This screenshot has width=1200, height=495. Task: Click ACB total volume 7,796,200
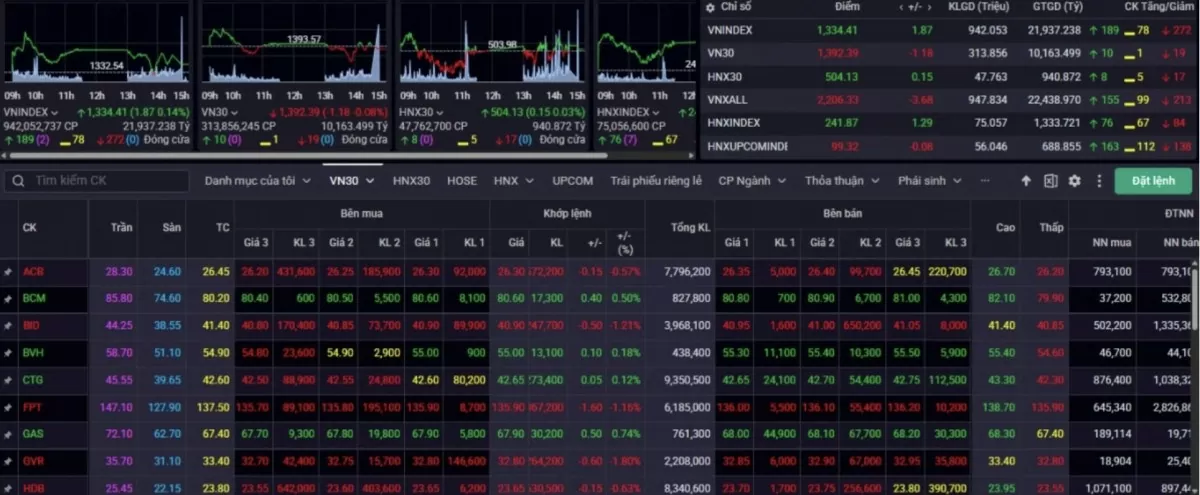pos(686,272)
